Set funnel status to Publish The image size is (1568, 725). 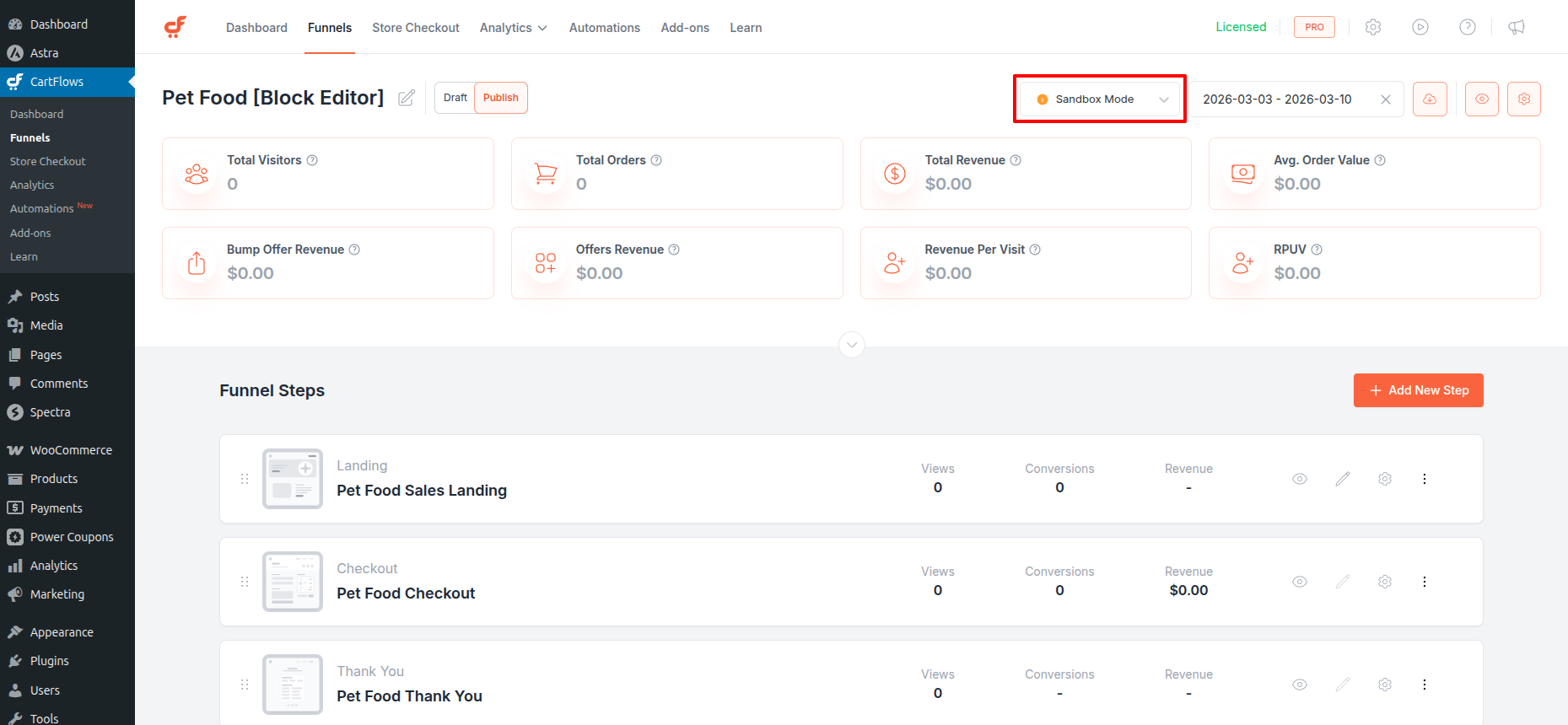501,98
